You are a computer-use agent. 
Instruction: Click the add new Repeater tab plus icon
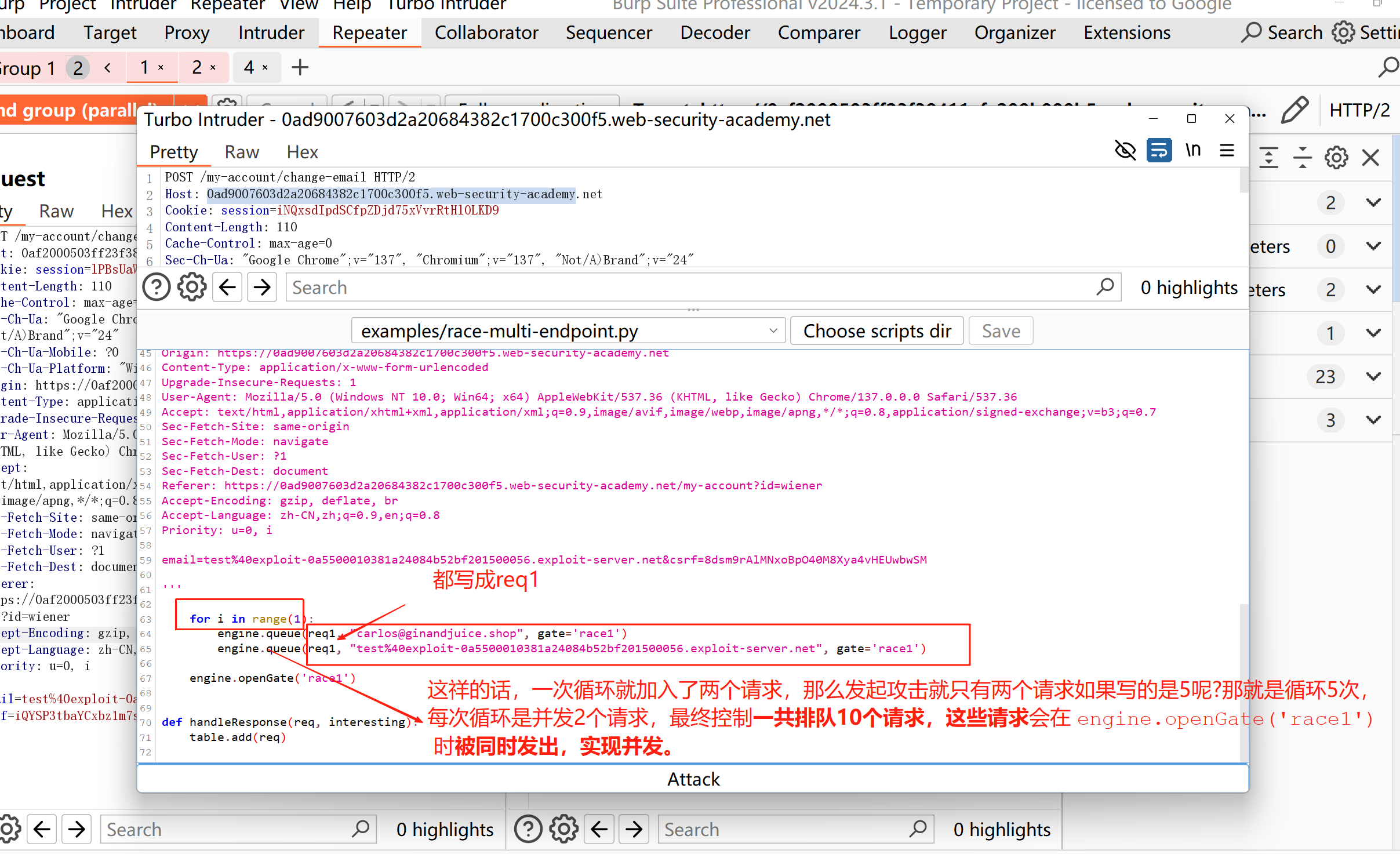(300, 68)
